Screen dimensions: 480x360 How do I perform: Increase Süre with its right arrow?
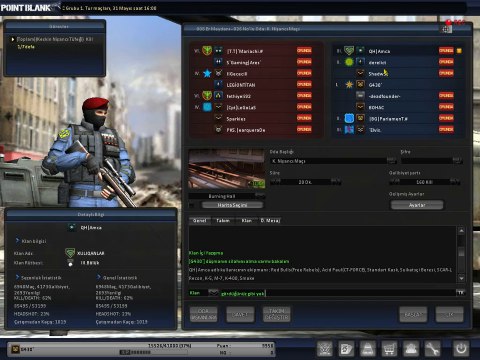pyautogui.click(x=335, y=181)
